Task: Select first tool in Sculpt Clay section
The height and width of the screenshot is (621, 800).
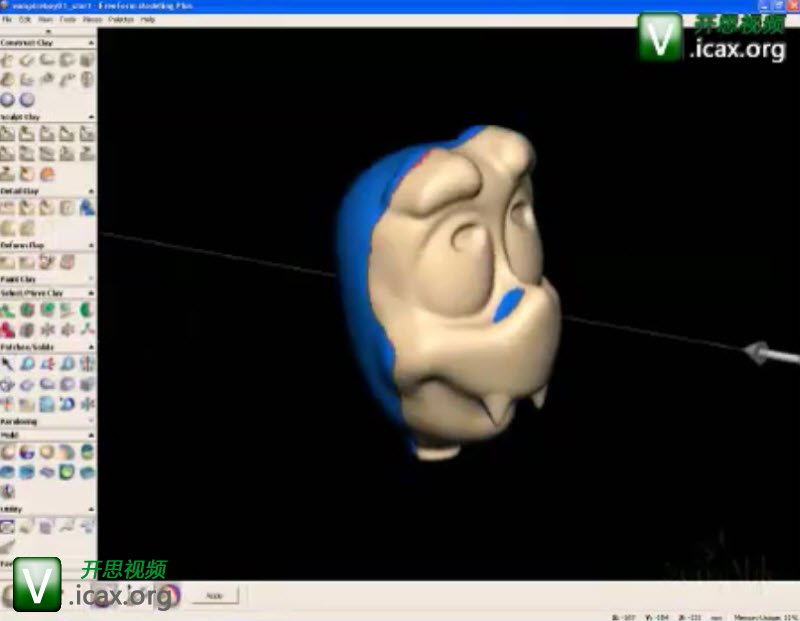Action: tap(8, 133)
